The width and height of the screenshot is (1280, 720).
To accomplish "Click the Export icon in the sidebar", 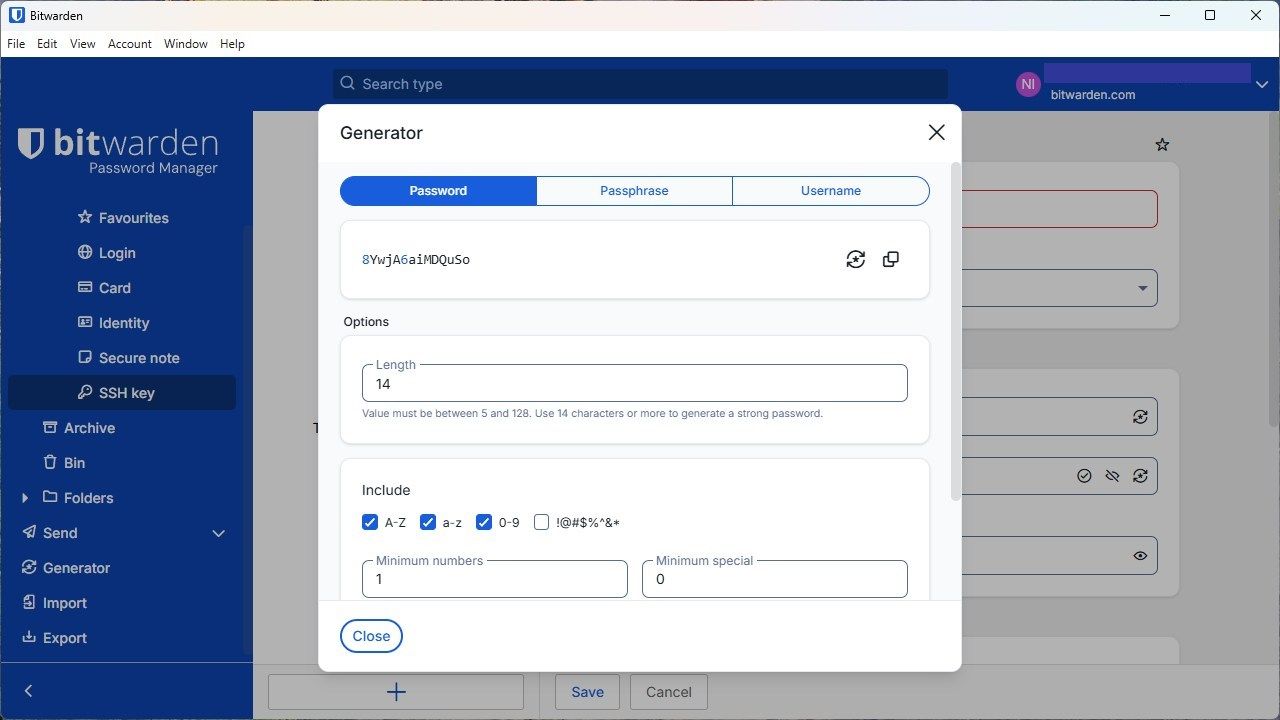I will tap(29, 637).
